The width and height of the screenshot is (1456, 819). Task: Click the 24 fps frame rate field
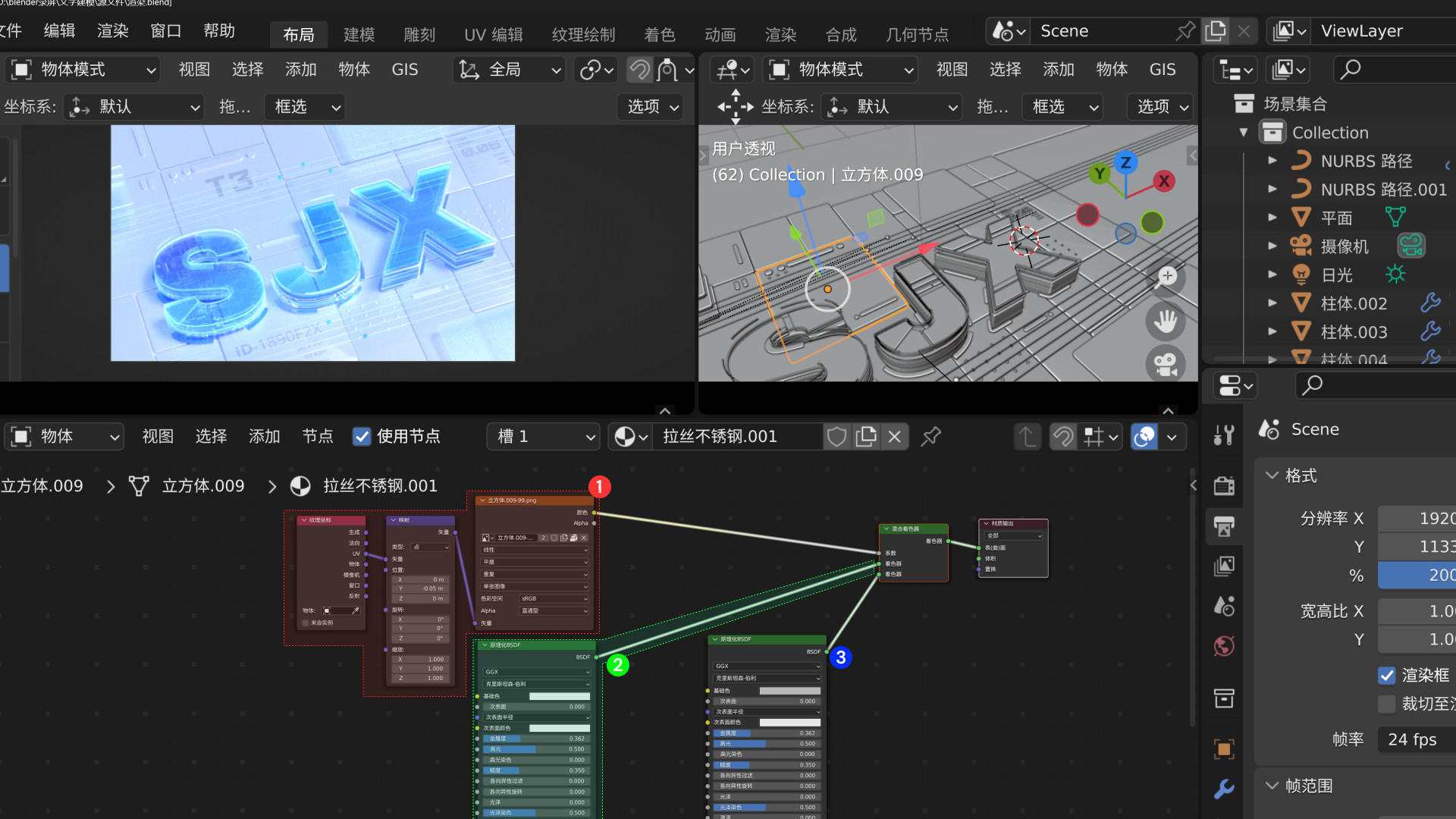tap(1414, 739)
